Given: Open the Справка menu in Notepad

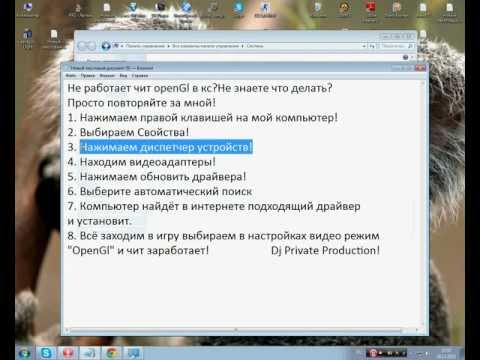Looking at the screenshot, I should tap(140, 76).
